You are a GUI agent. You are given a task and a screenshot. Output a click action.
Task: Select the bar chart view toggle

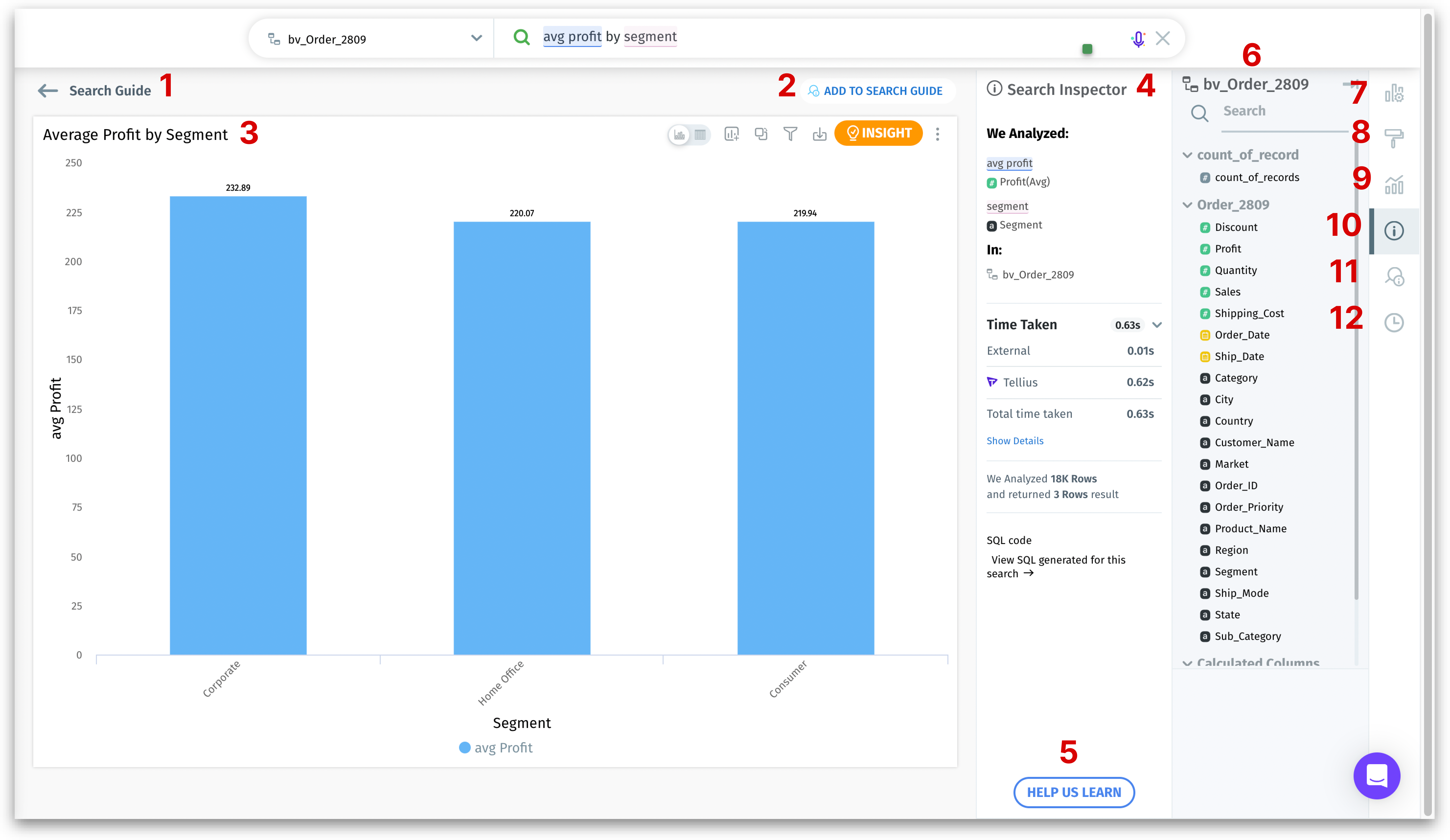679,135
